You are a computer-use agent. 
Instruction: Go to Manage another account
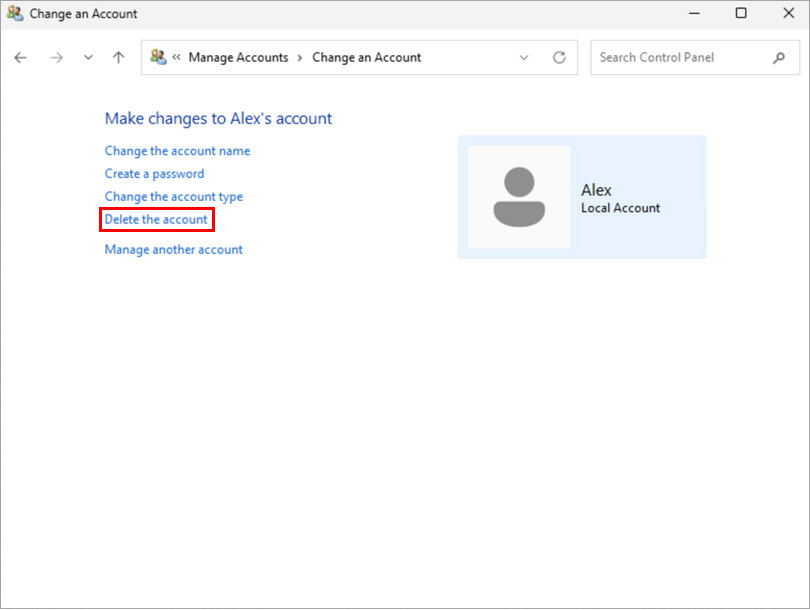click(x=174, y=250)
